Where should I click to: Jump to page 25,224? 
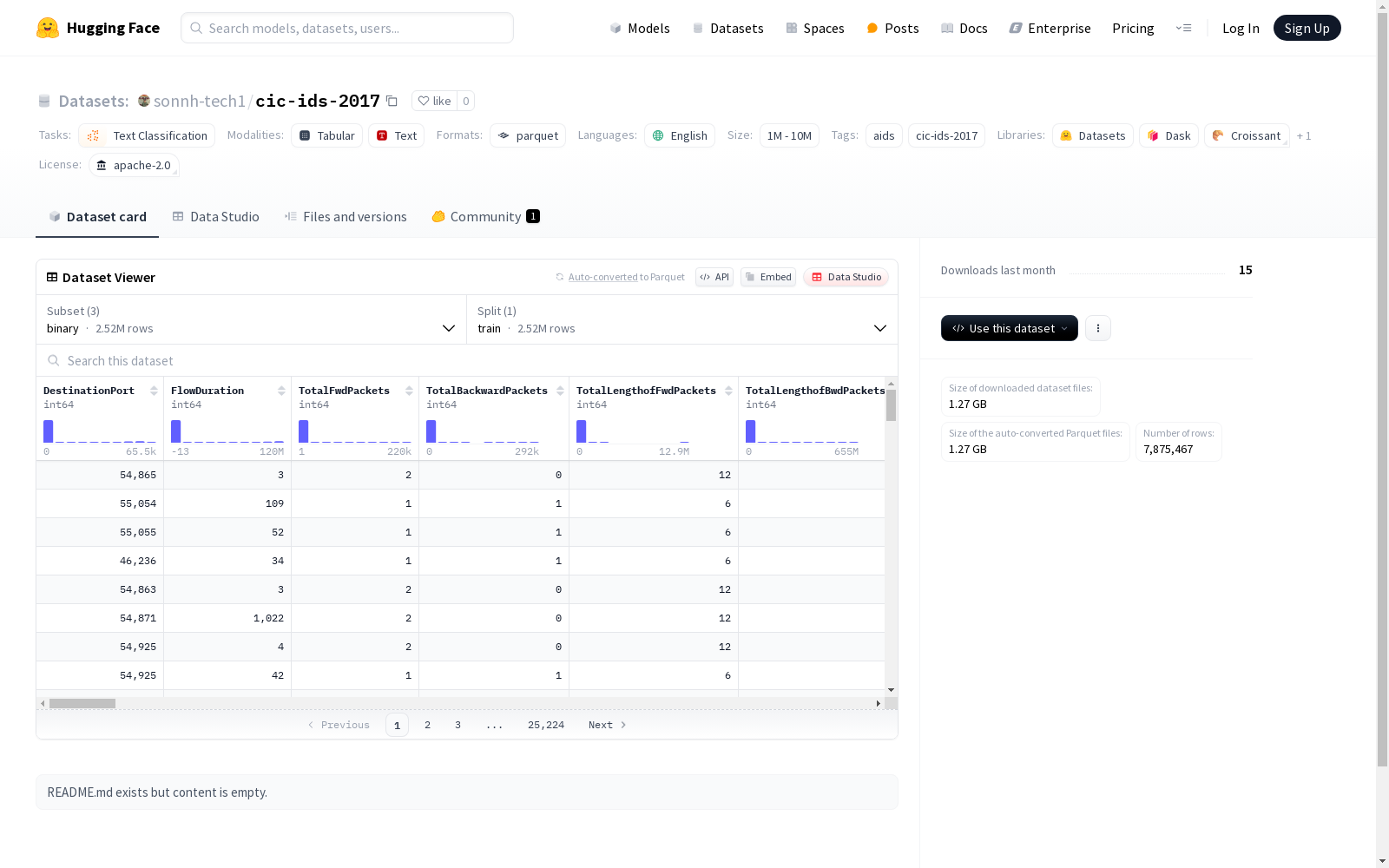click(x=546, y=725)
